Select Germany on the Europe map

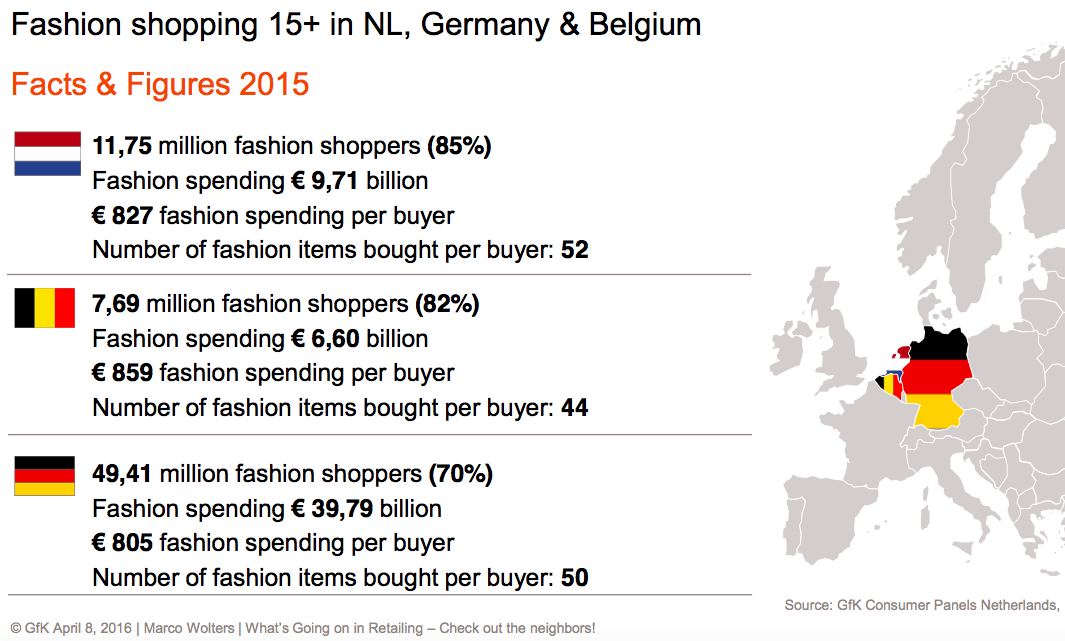(x=938, y=376)
